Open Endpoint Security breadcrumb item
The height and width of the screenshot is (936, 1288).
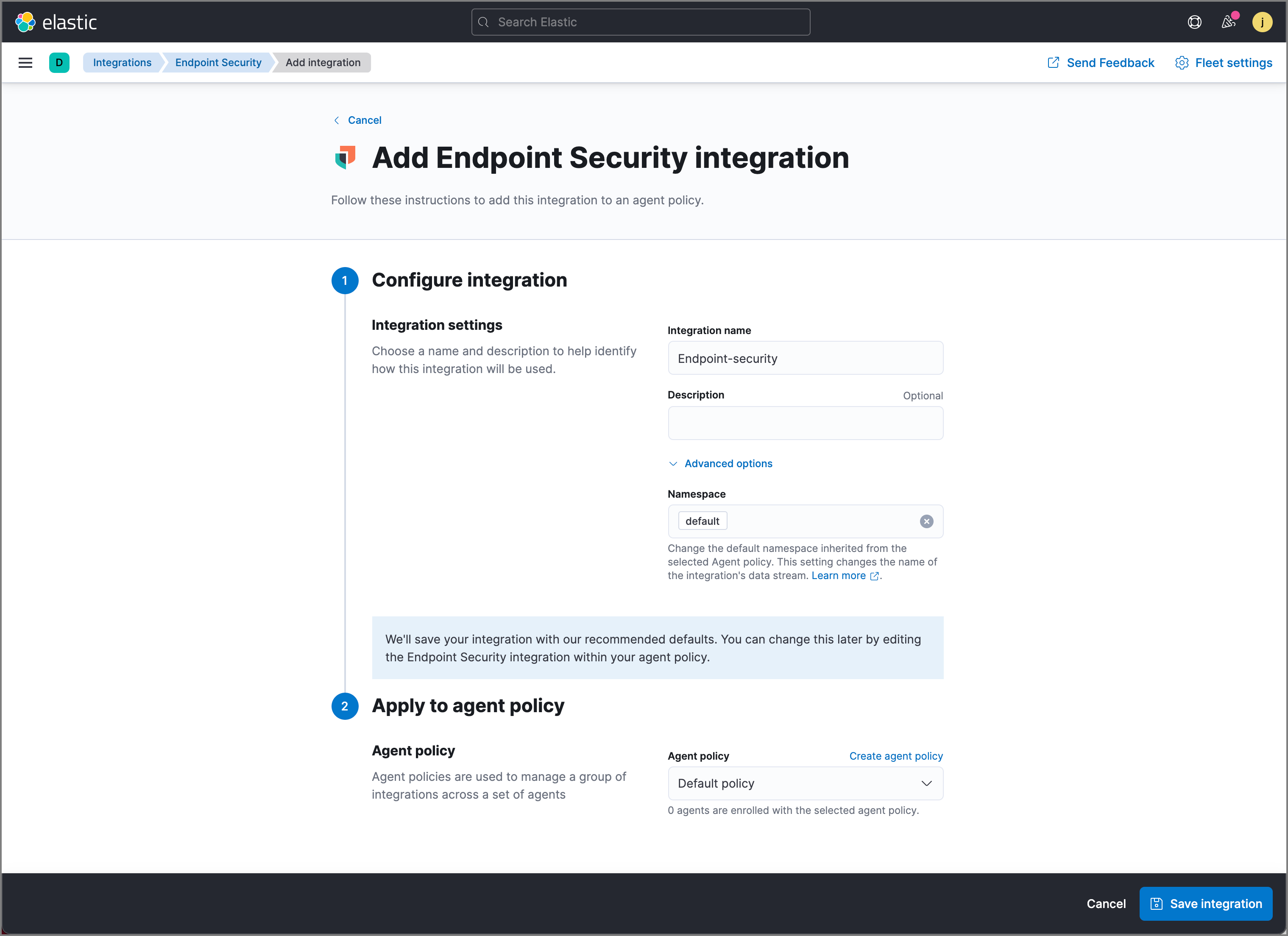point(217,62)
